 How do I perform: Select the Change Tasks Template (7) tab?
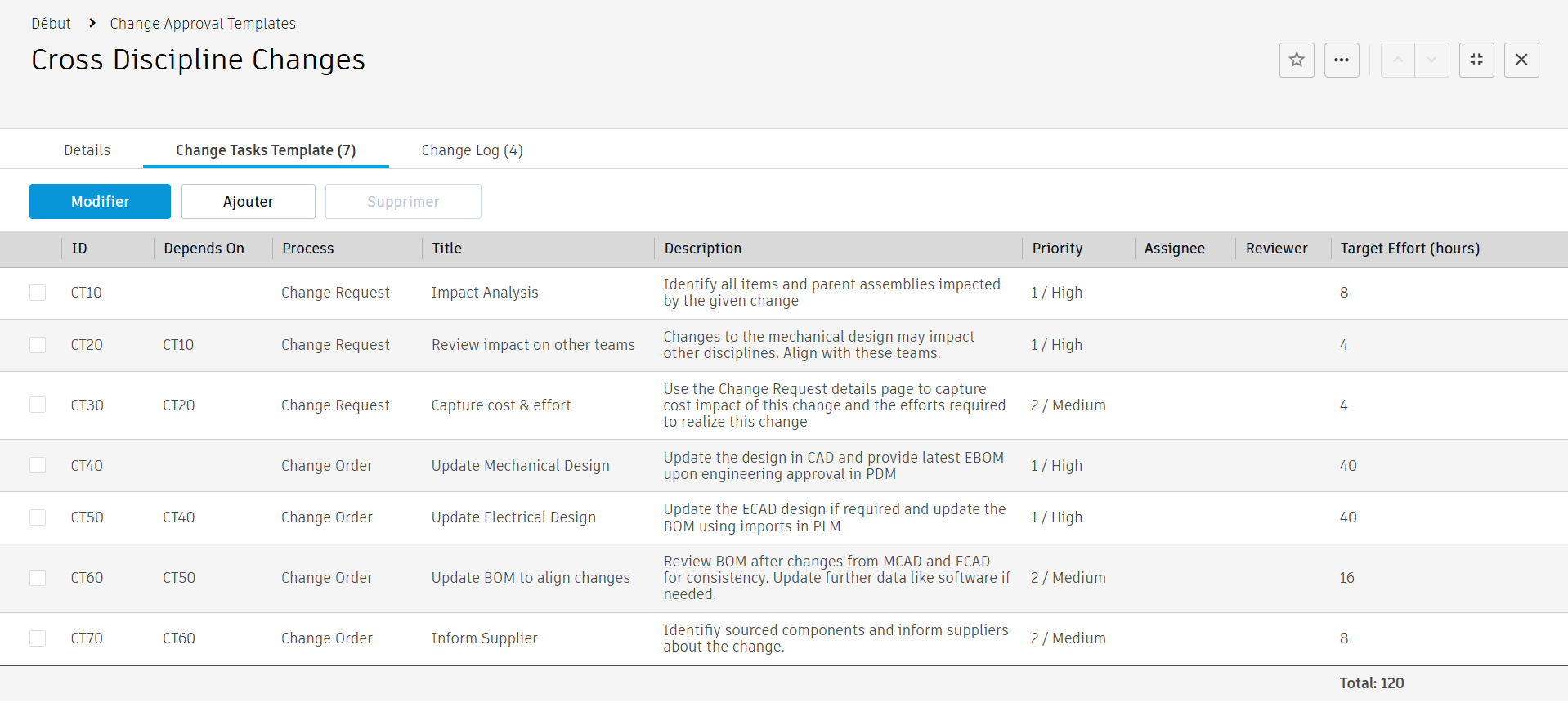pyautogui.click(x=266, y=150)
